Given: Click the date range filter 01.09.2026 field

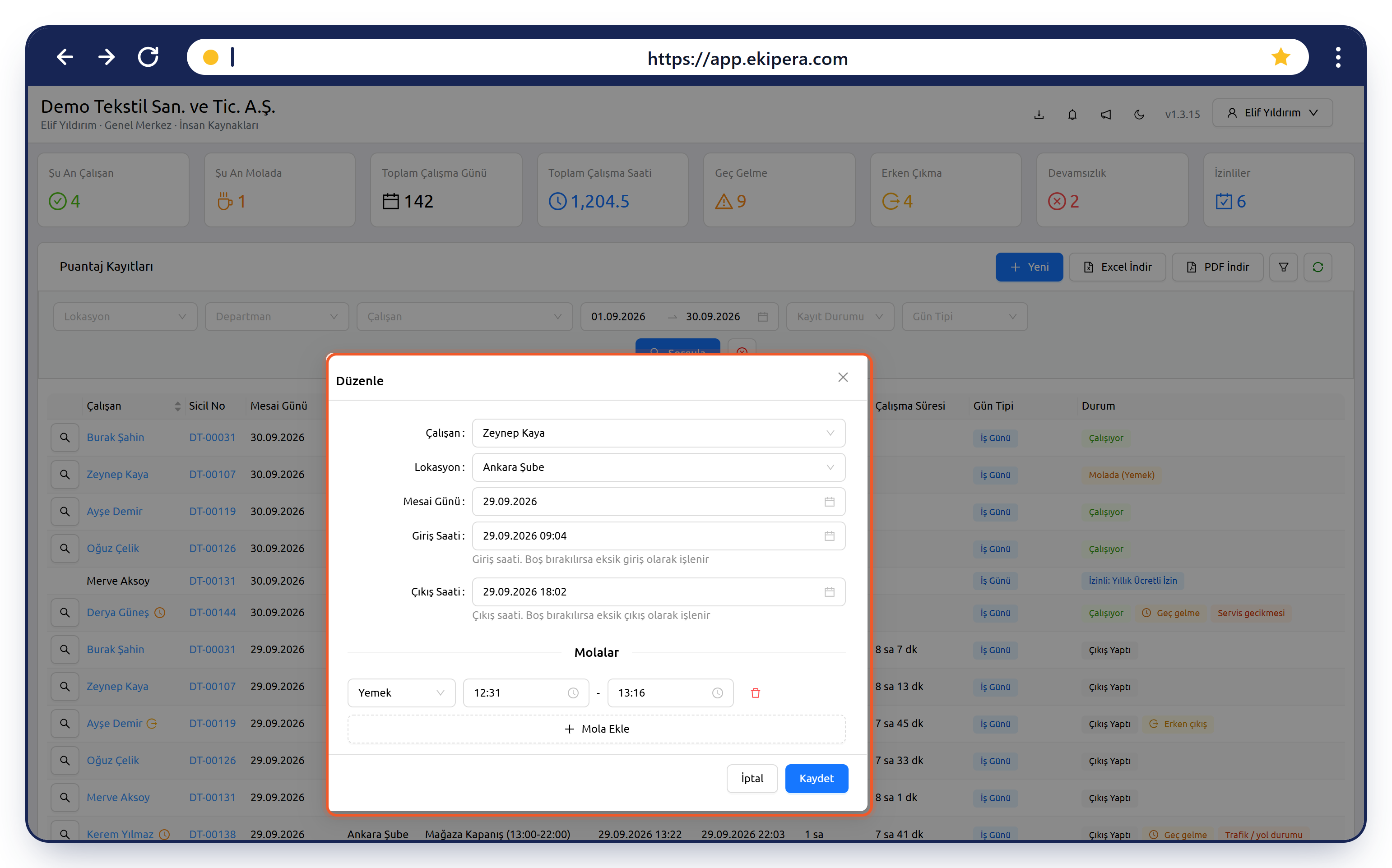Looking at the screenshot, I should tap(618, 317).
